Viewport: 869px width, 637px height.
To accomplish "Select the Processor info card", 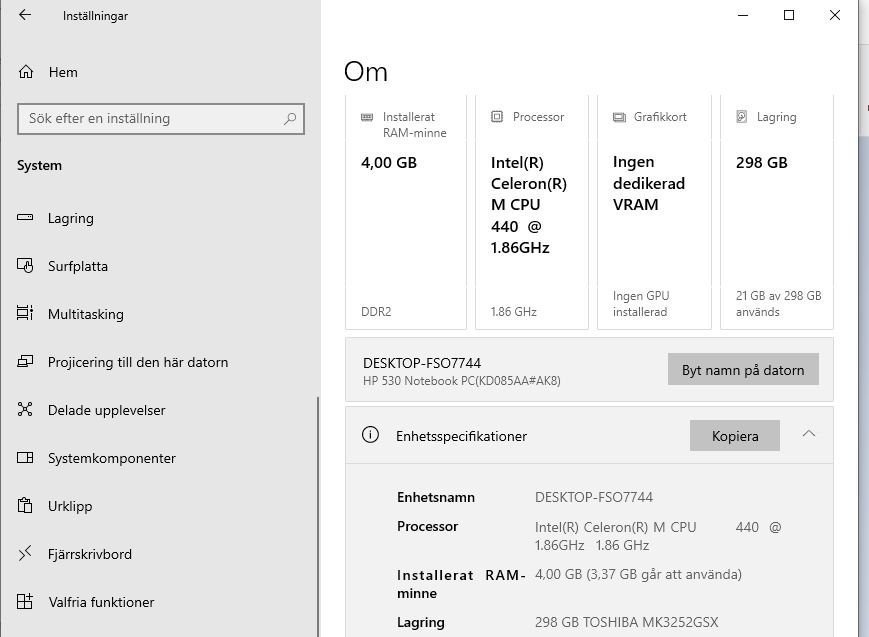I will [531, 213].
